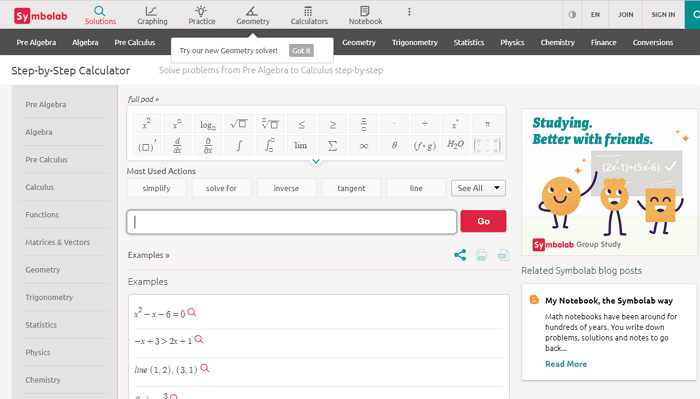The image size is (700, 399).
Task: Select Pre Calculus in top menu
Action: pos(134,42)
